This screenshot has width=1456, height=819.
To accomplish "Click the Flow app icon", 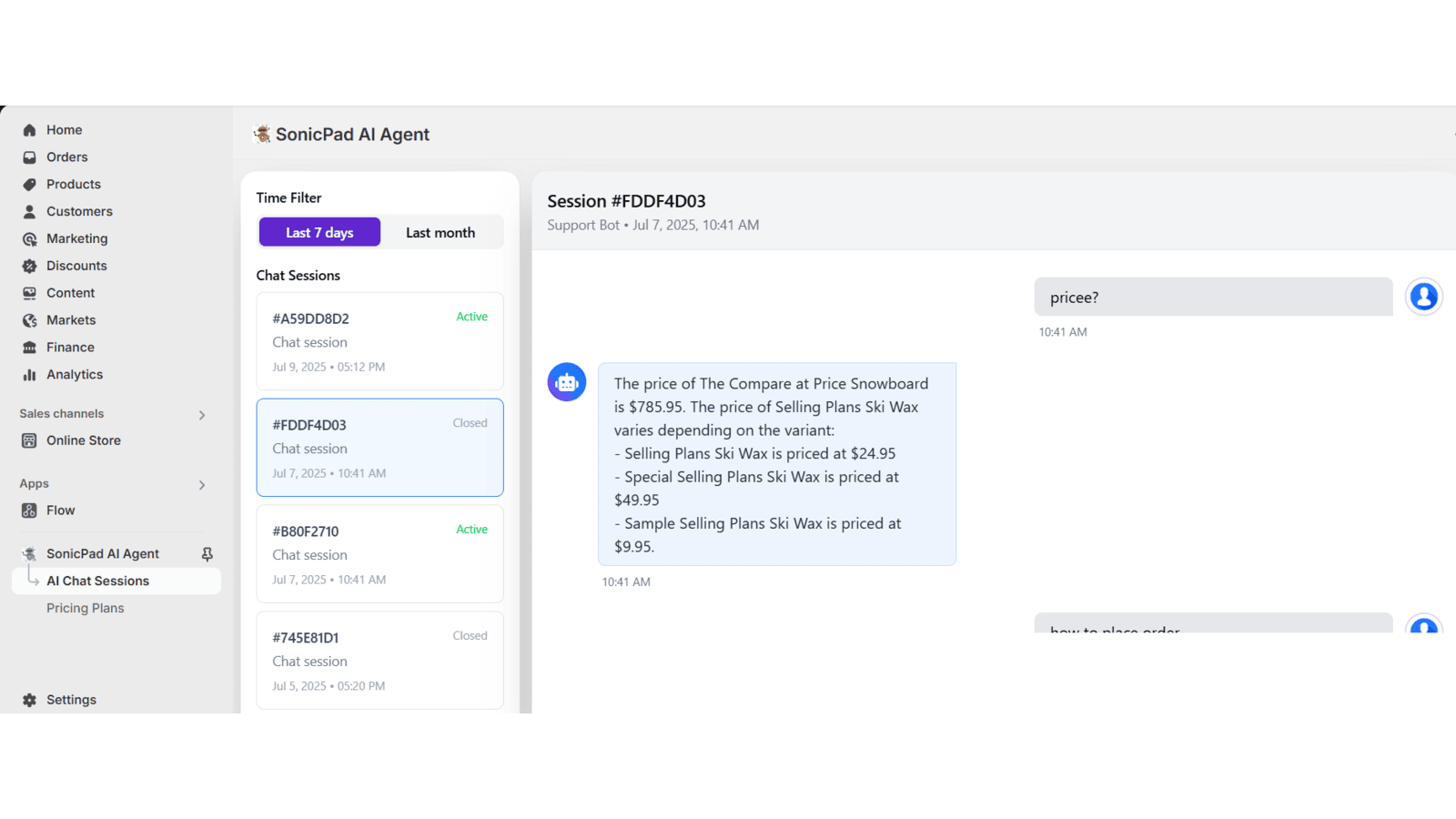I will (29, 511).
